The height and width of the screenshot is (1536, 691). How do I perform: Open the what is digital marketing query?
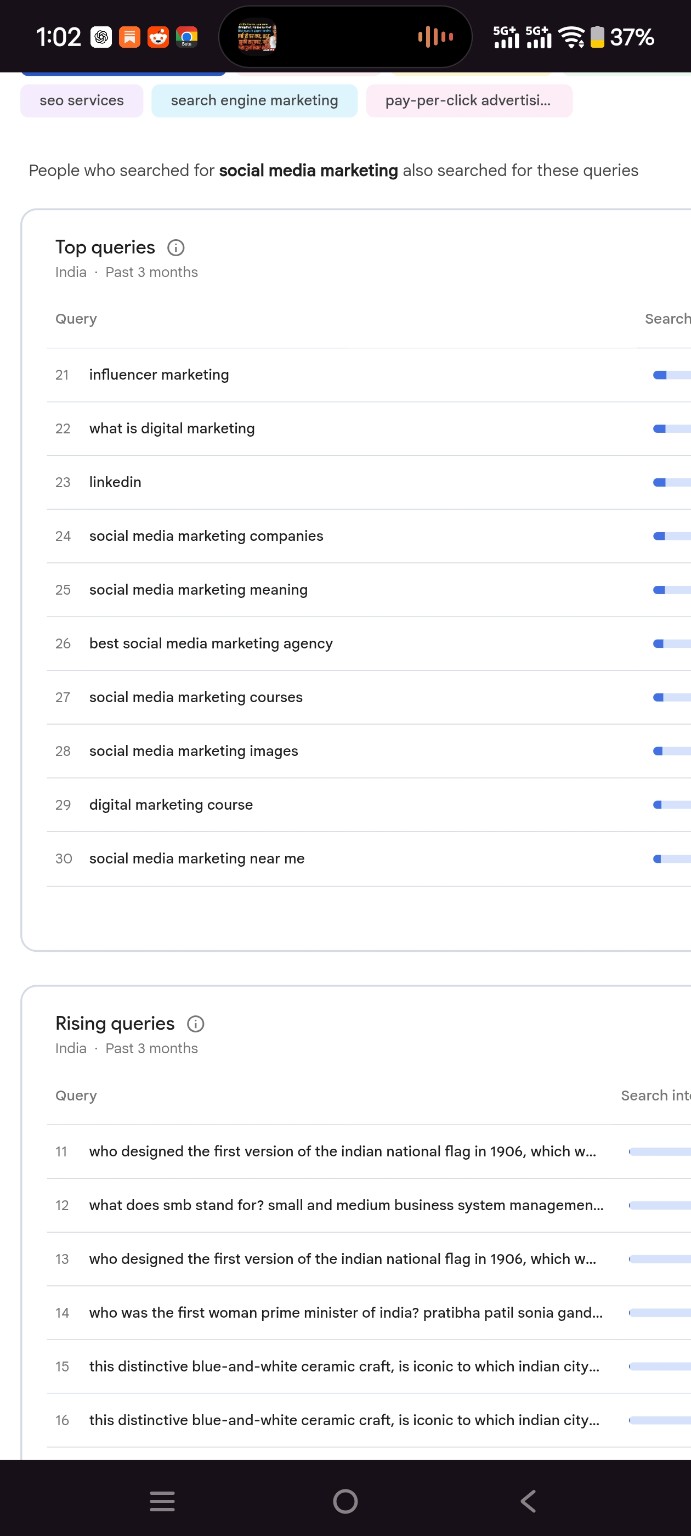click(x=172, y=429)
